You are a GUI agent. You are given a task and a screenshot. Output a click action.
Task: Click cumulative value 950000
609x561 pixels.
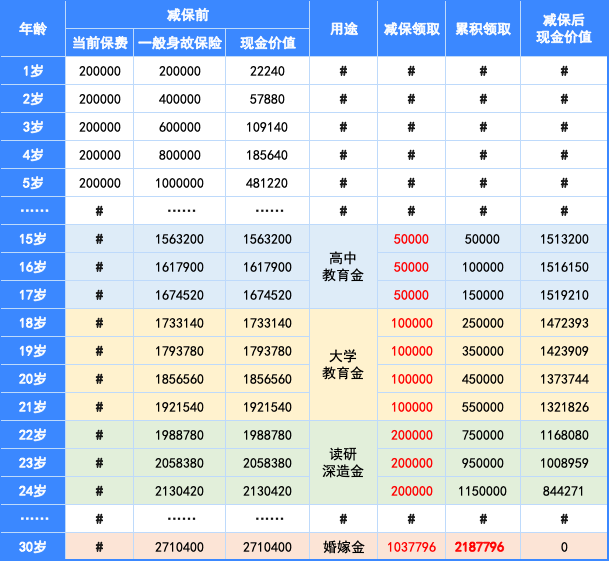tap(483, 463)
